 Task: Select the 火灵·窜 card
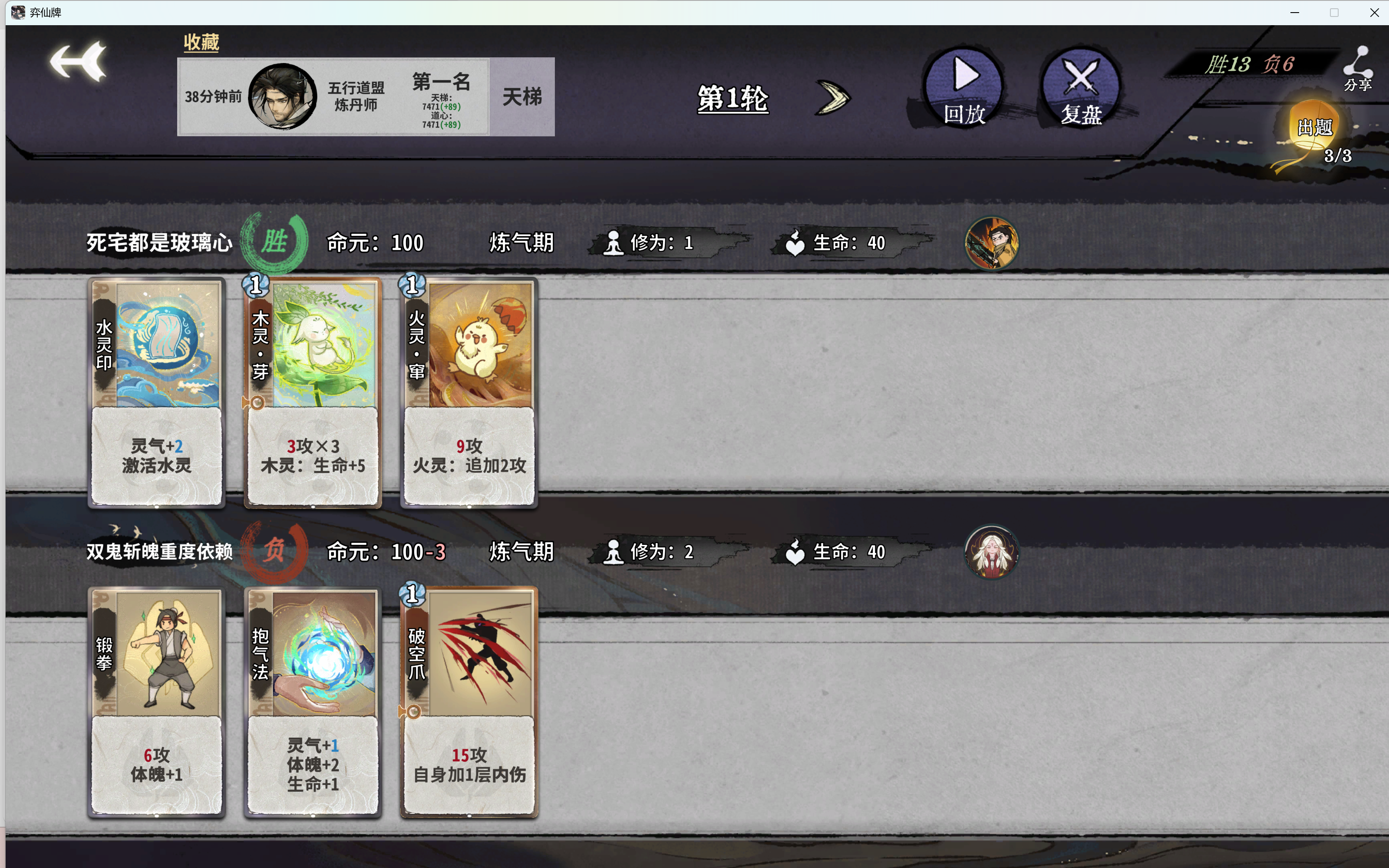tap(469, 393)
